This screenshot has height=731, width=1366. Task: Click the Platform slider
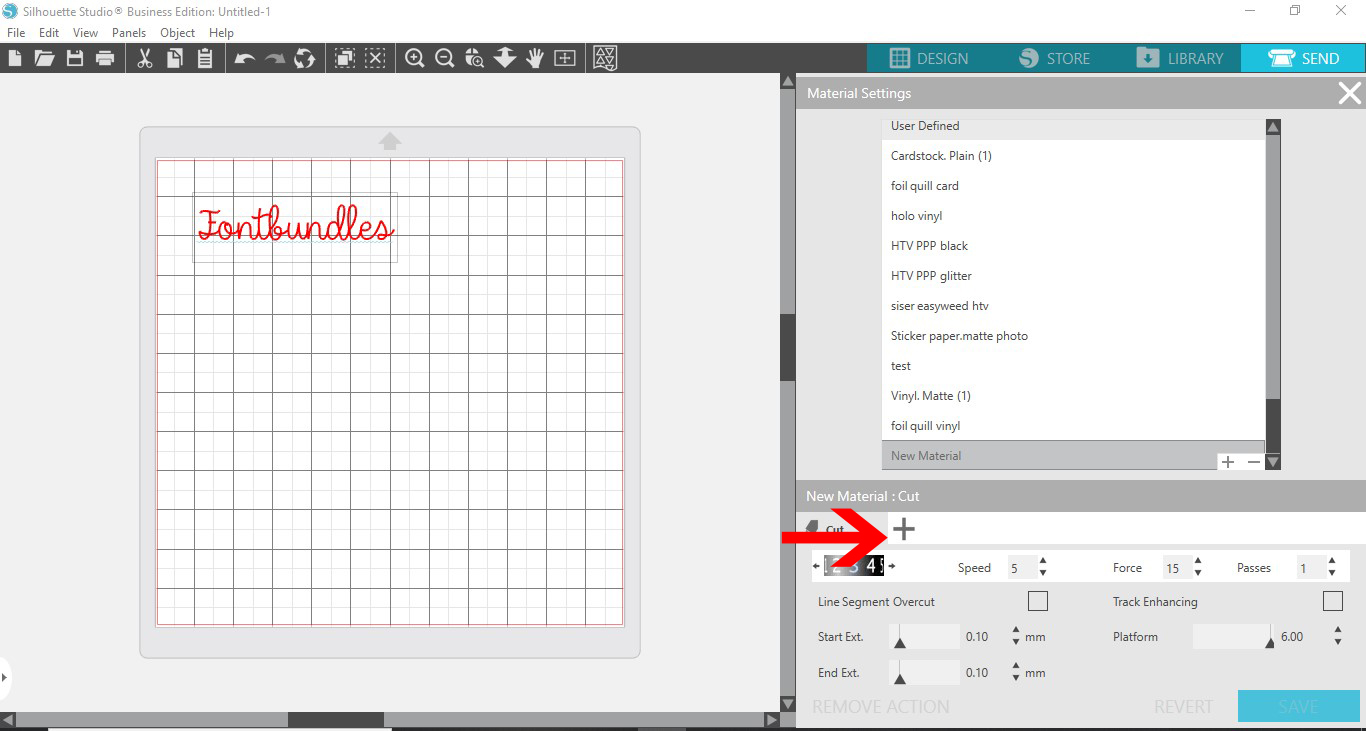(x=1234, y=636)
